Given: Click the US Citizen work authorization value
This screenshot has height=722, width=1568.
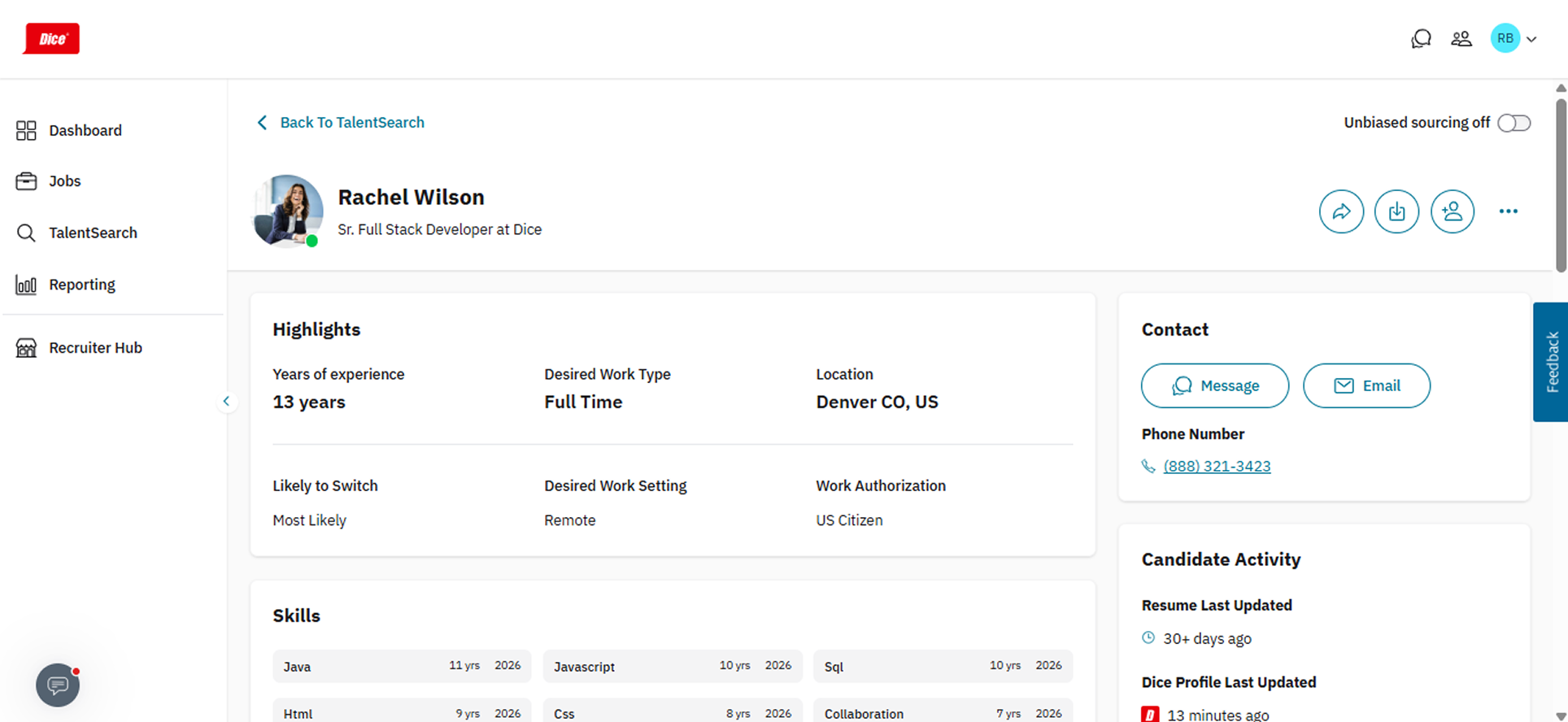Looking at the screenshot, I should click(849, 520).
